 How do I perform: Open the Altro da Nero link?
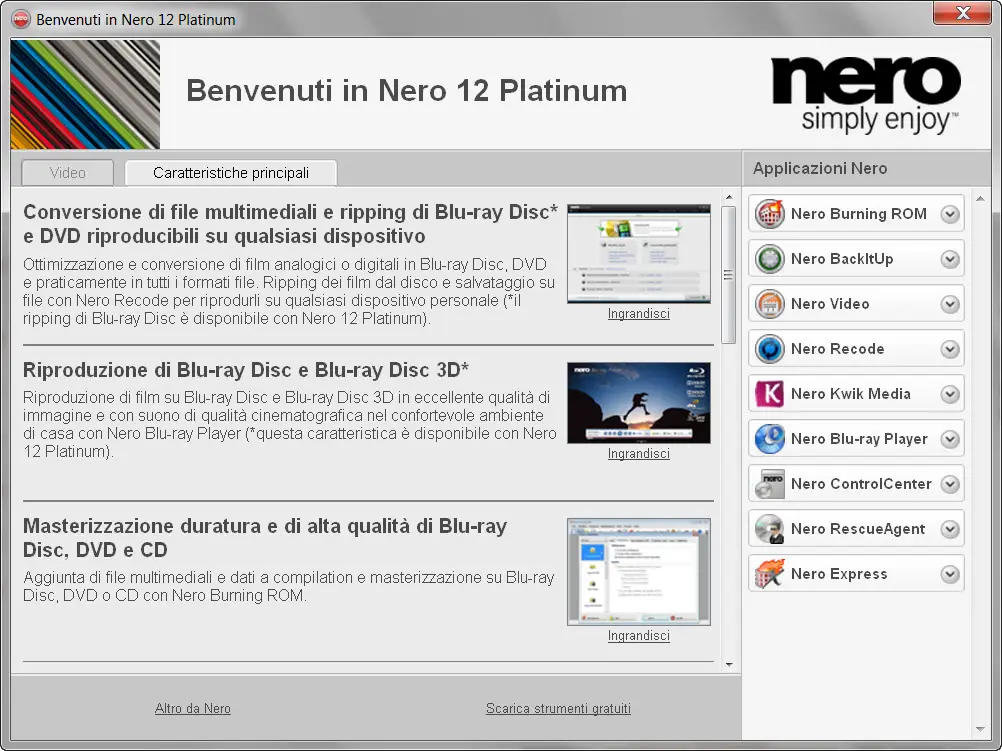coord(192,708)
